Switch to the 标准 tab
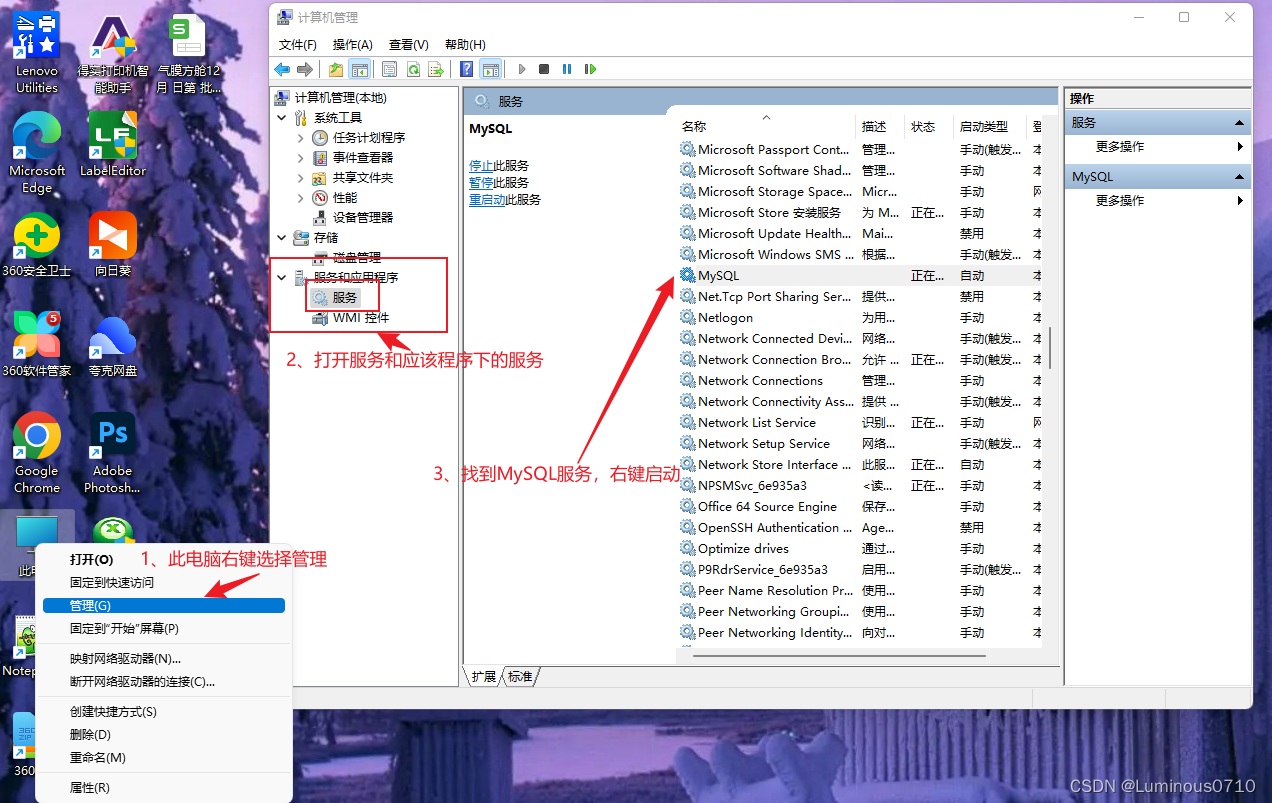The height and width of the screenshot is (803, 1272). [x=520, y=677]
